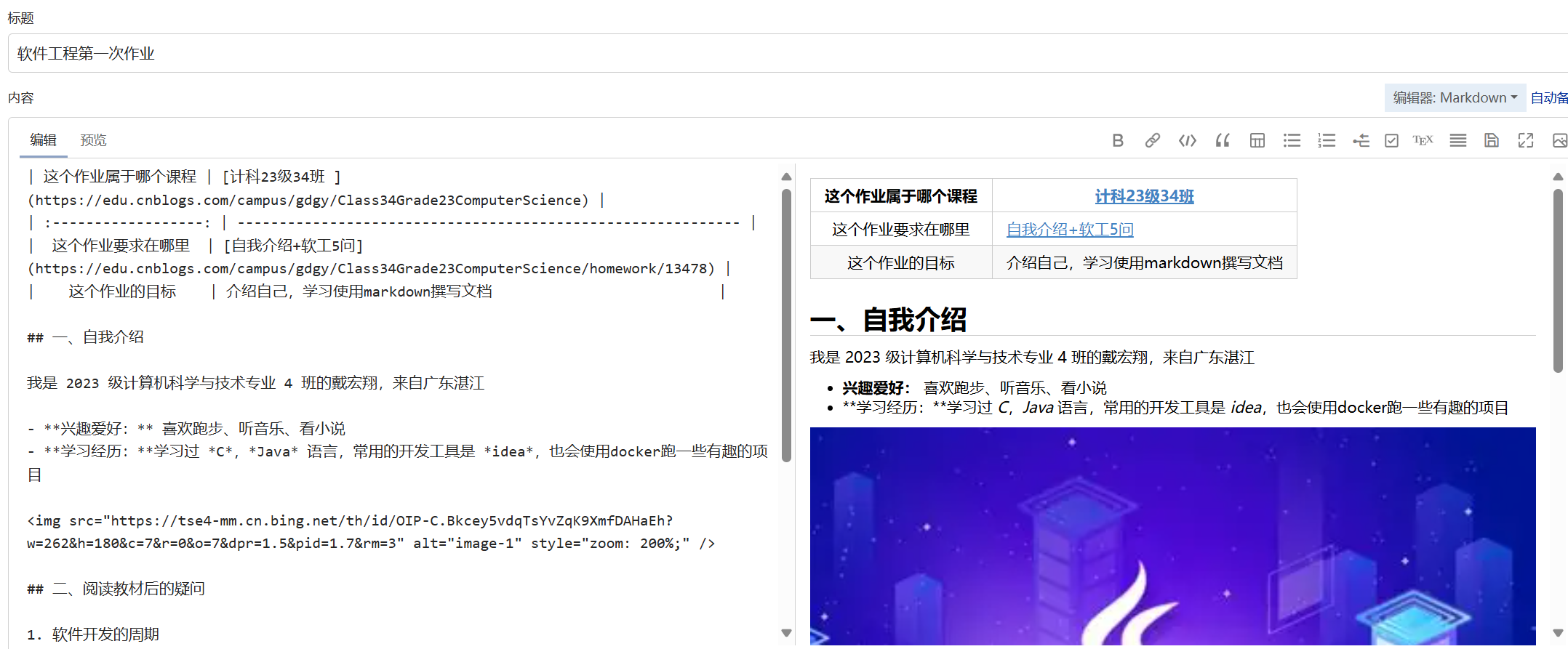Image resolution: width=1568 pixels, height=649 pixels.
Task: Click the 这个作业属于哪个课程 header cell in preview table
Action: click(901, 196)
